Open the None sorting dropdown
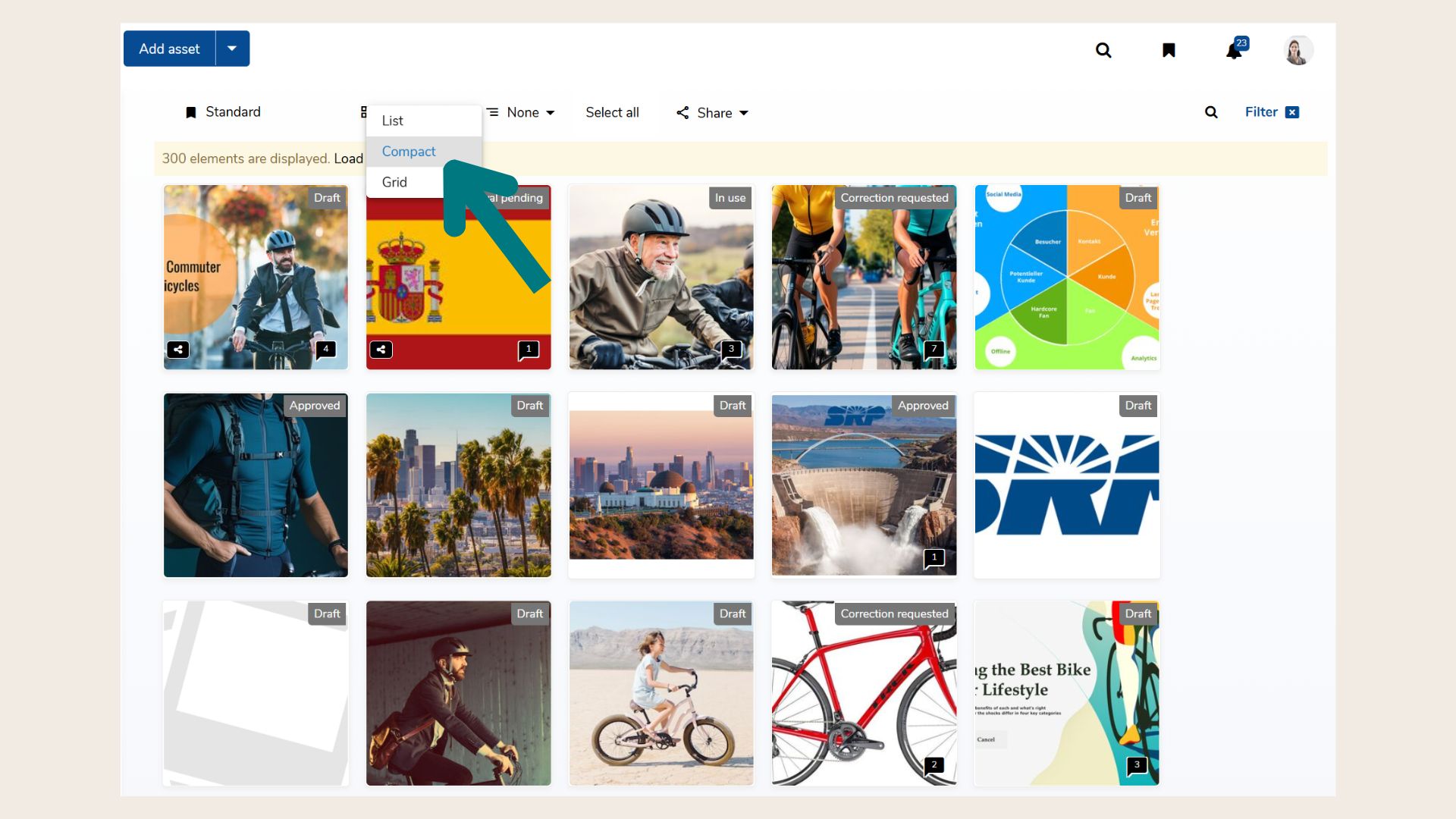 [522, 112]
